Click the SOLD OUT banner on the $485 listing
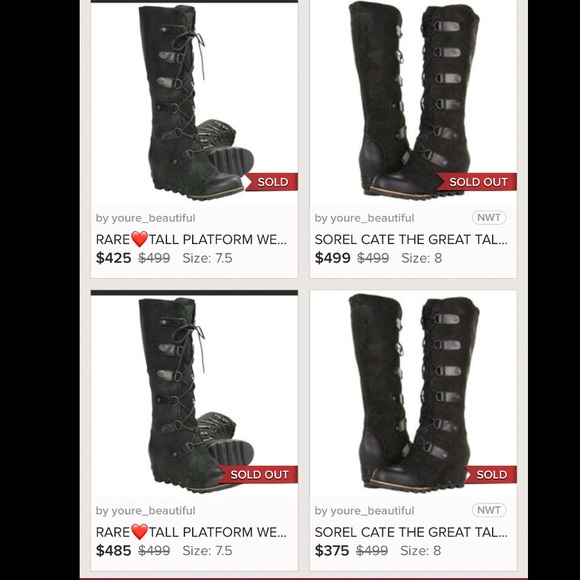This screenshot has width=580, height=580. (258, 475)
